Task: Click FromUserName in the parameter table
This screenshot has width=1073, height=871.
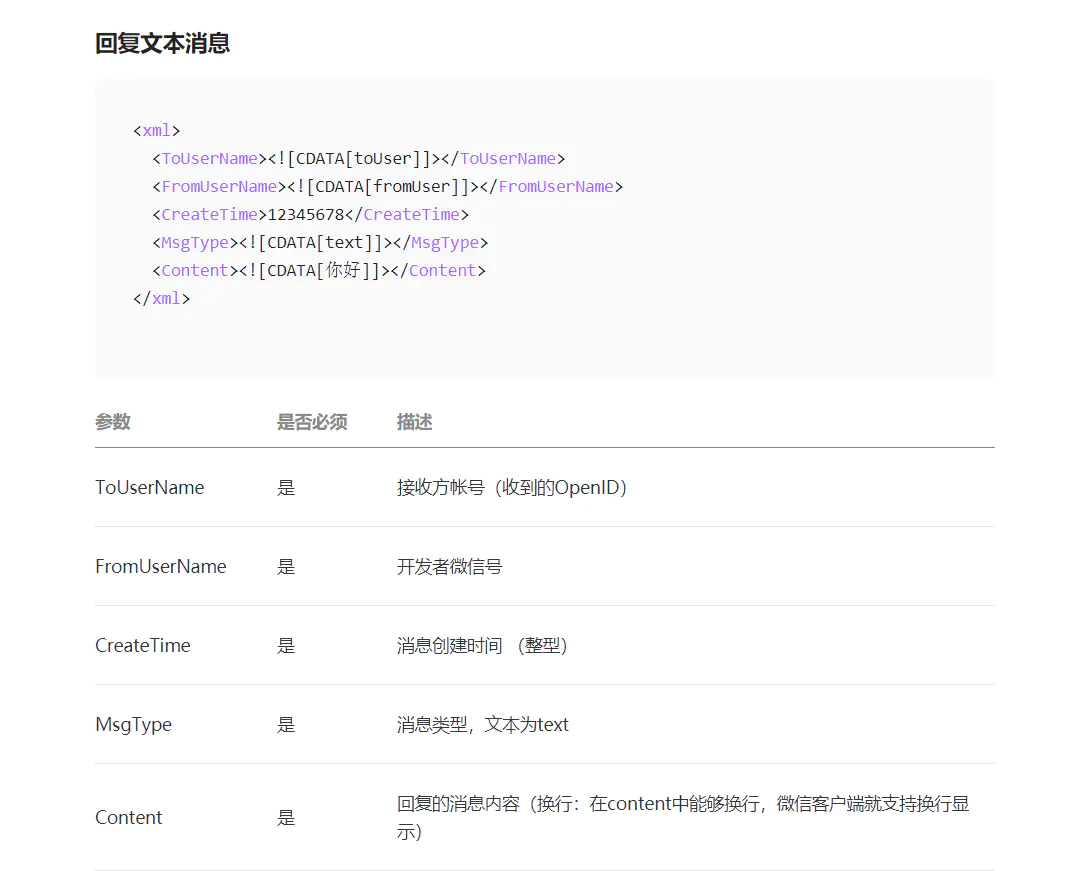Action: tap(161, 567)
